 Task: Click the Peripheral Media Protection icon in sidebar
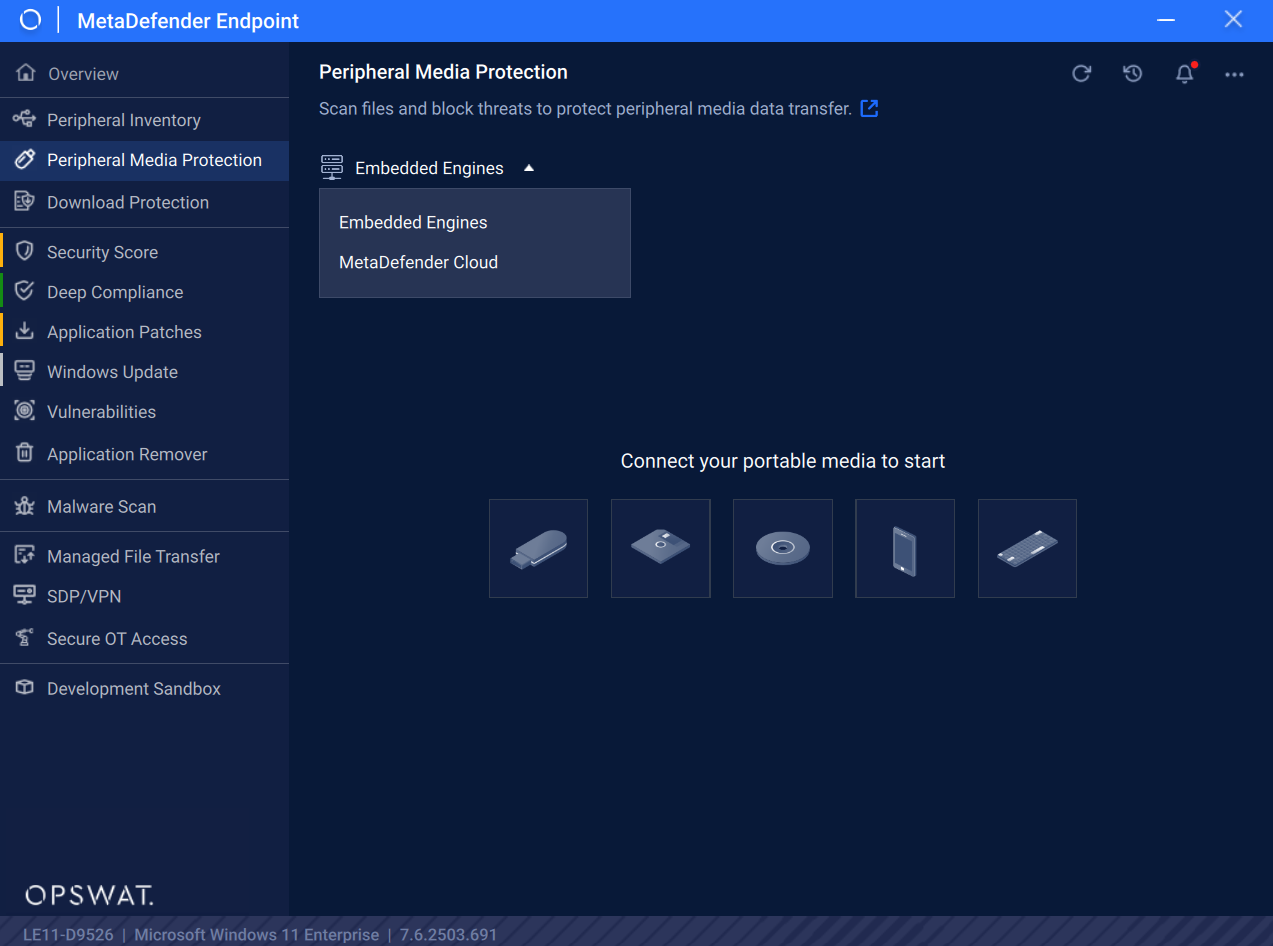click(25, 160)
